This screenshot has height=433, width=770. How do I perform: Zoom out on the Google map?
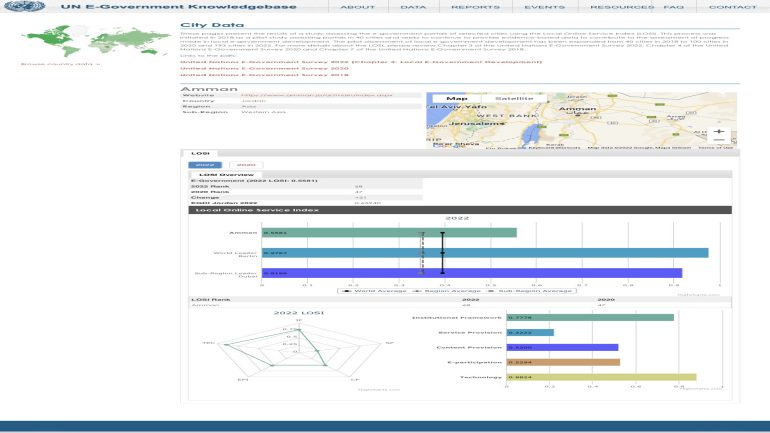click(718, 140)
